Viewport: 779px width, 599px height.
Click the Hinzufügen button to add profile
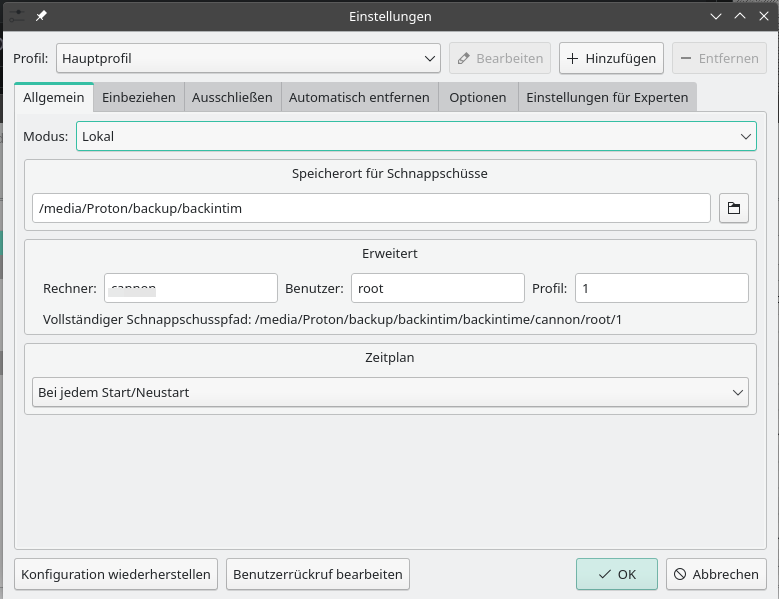(x=610, y=59)
